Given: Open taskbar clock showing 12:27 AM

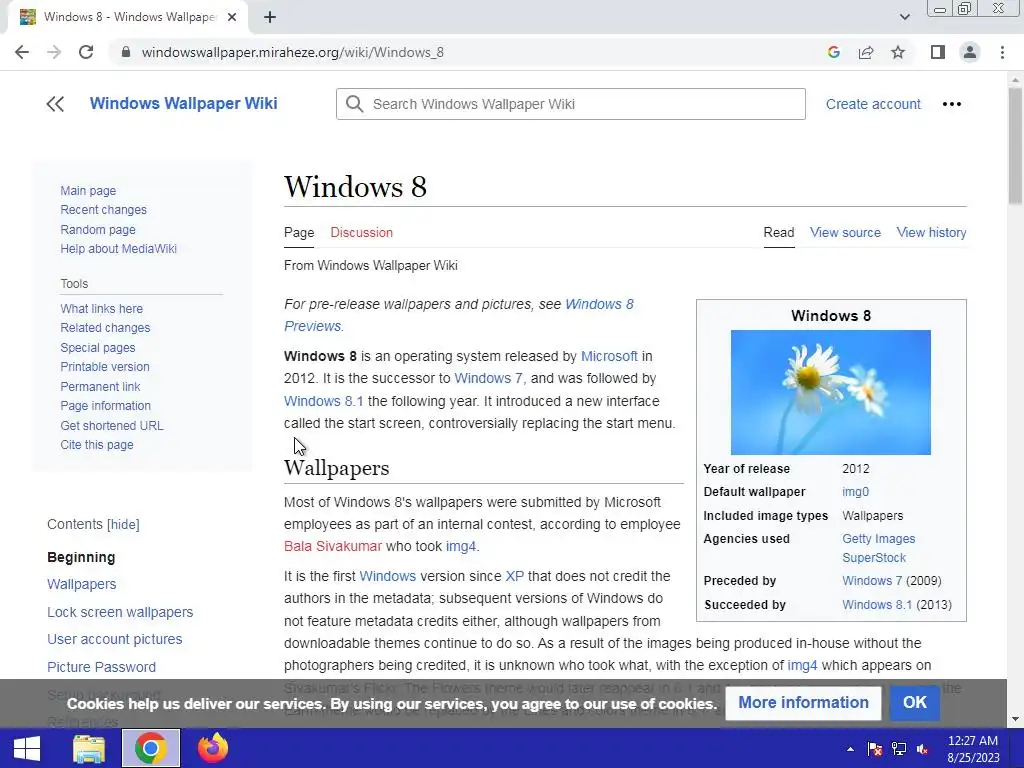Looking at the screenshot, I should tap(973, 749).
